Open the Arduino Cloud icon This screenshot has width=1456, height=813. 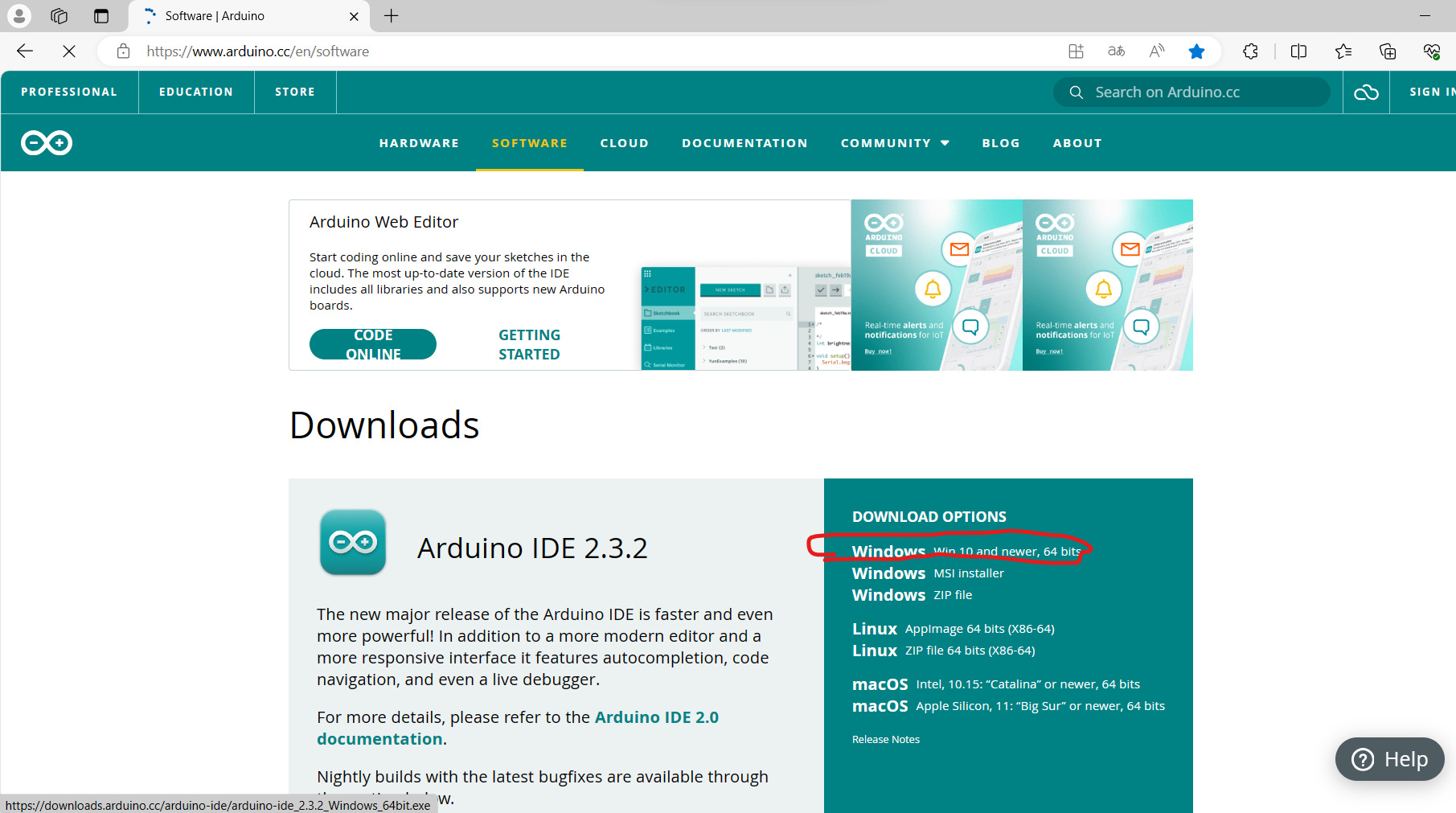coord(1366,92)
